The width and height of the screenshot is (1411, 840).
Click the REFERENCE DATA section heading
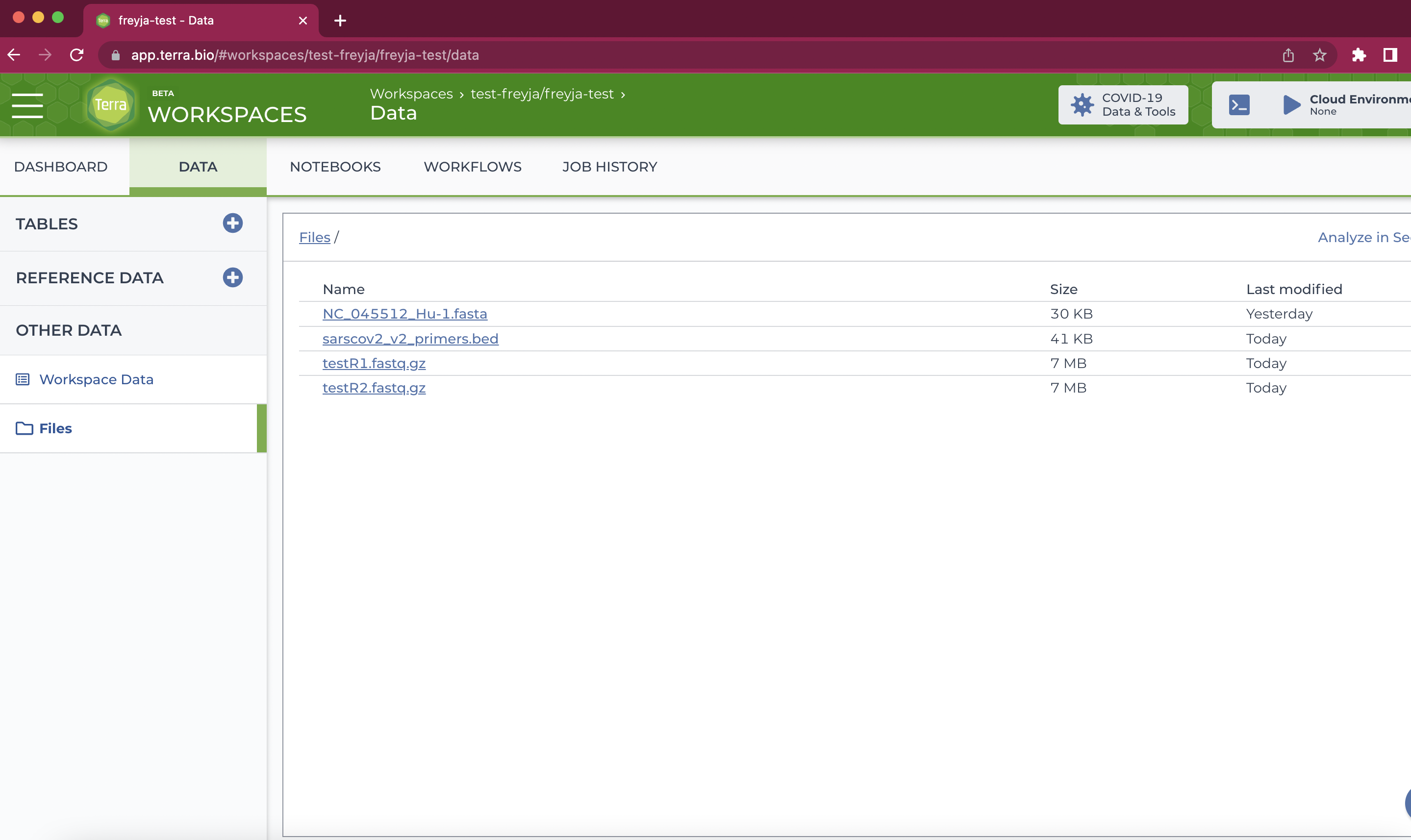pyautogui.click(x=89, y=277)
